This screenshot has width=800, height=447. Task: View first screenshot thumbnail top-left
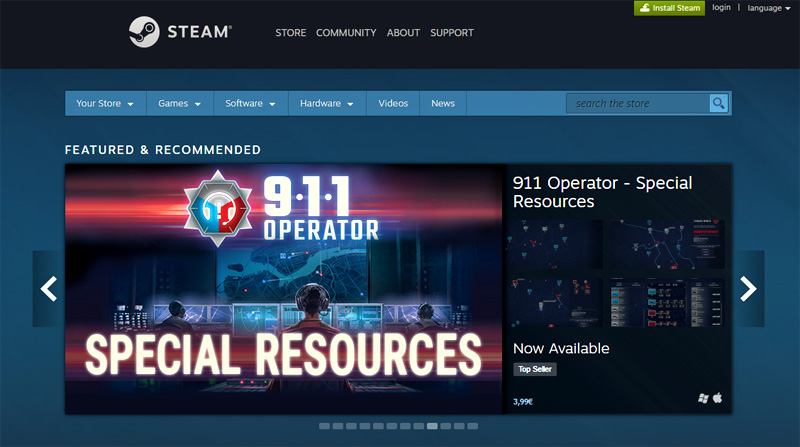coord(556,244)
